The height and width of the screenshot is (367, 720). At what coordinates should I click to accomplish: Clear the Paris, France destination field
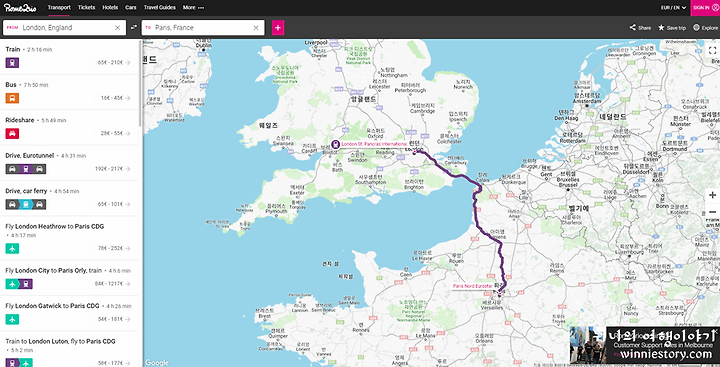click(x=256, y=28)
